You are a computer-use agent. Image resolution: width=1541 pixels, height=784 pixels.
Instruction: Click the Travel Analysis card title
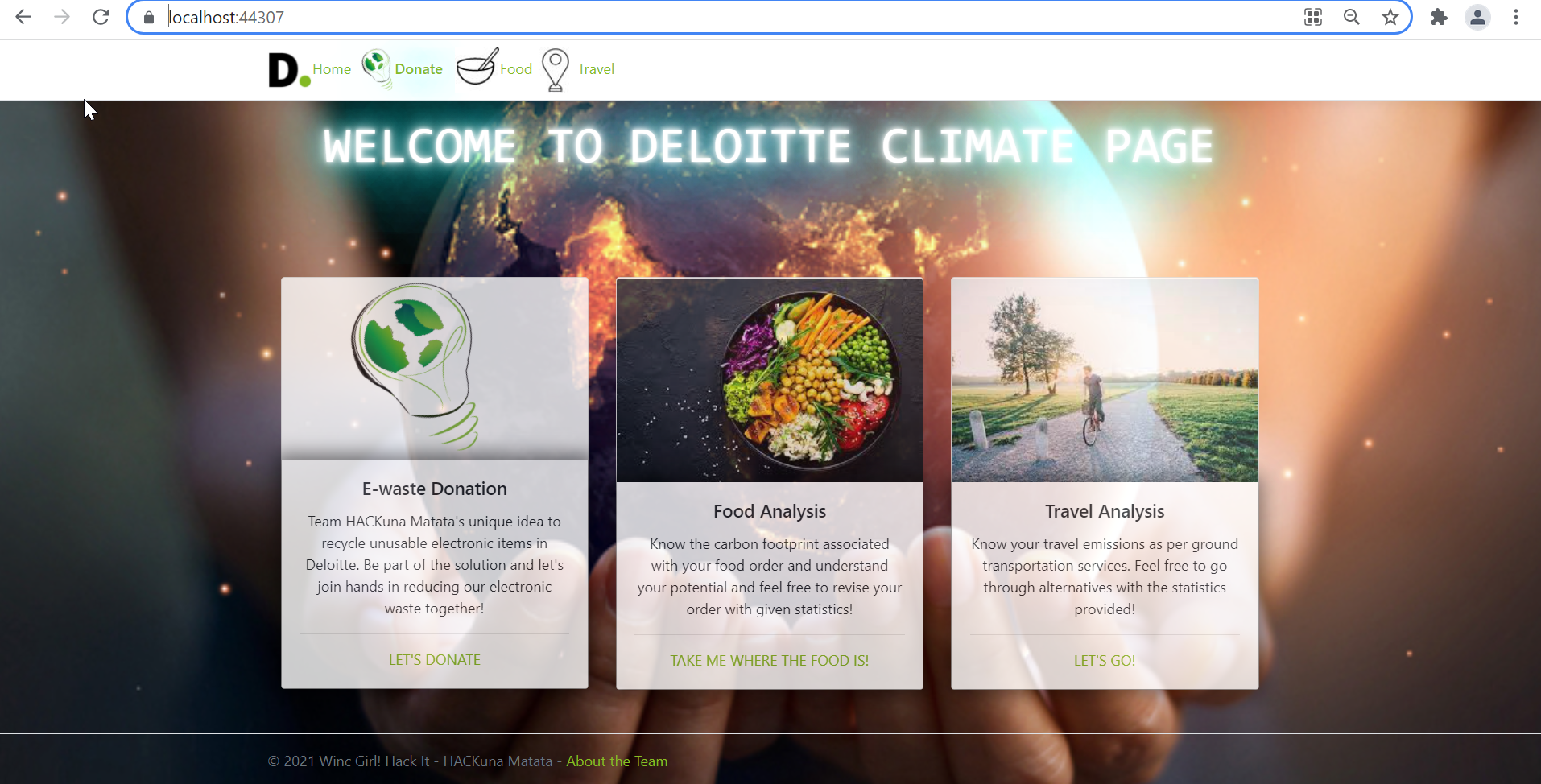[1105, 511]
